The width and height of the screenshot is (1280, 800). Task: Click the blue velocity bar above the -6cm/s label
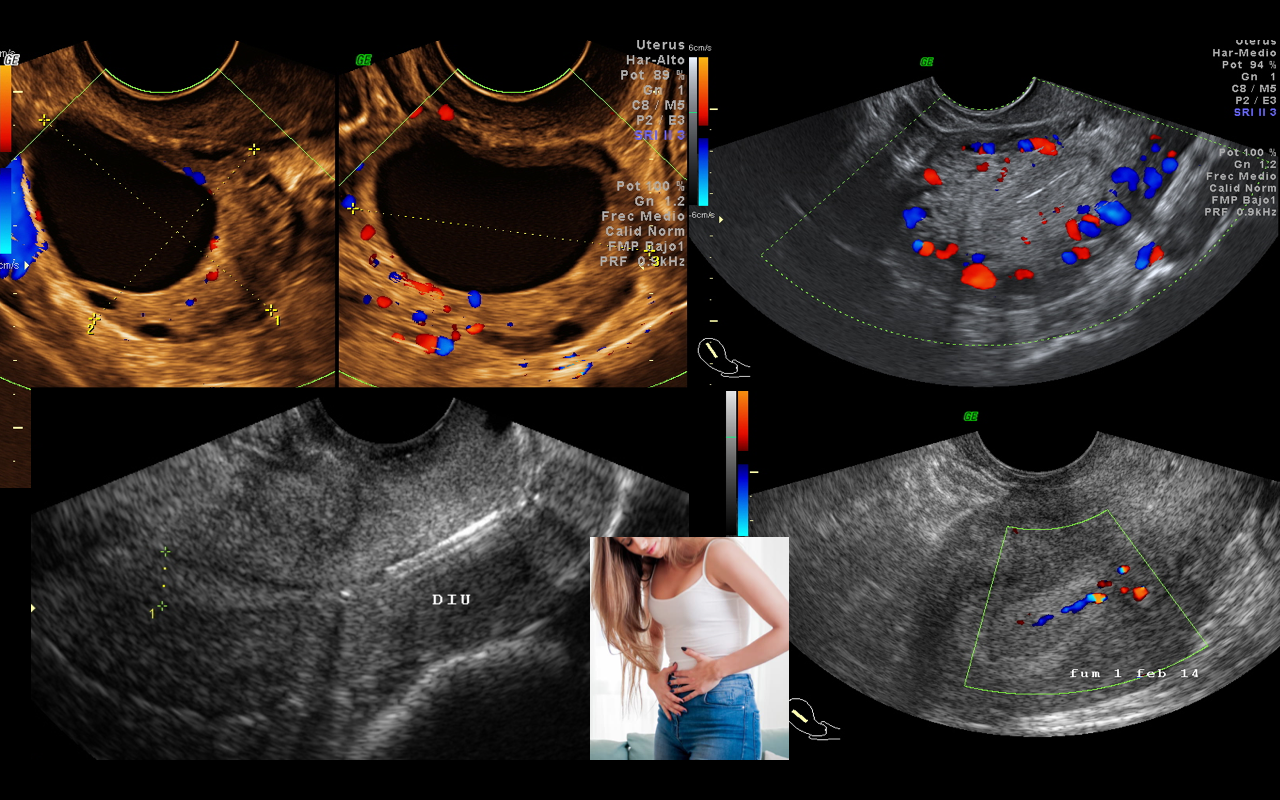pyautogui.click(x=702, y=171)
